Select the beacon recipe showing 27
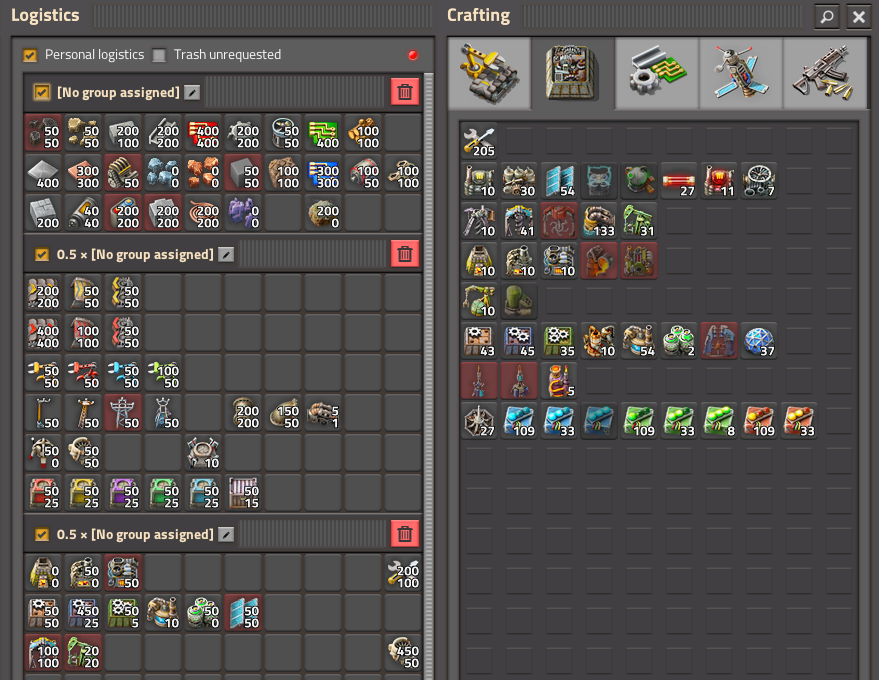Screen dimensions: 879x680 (480, 420)
